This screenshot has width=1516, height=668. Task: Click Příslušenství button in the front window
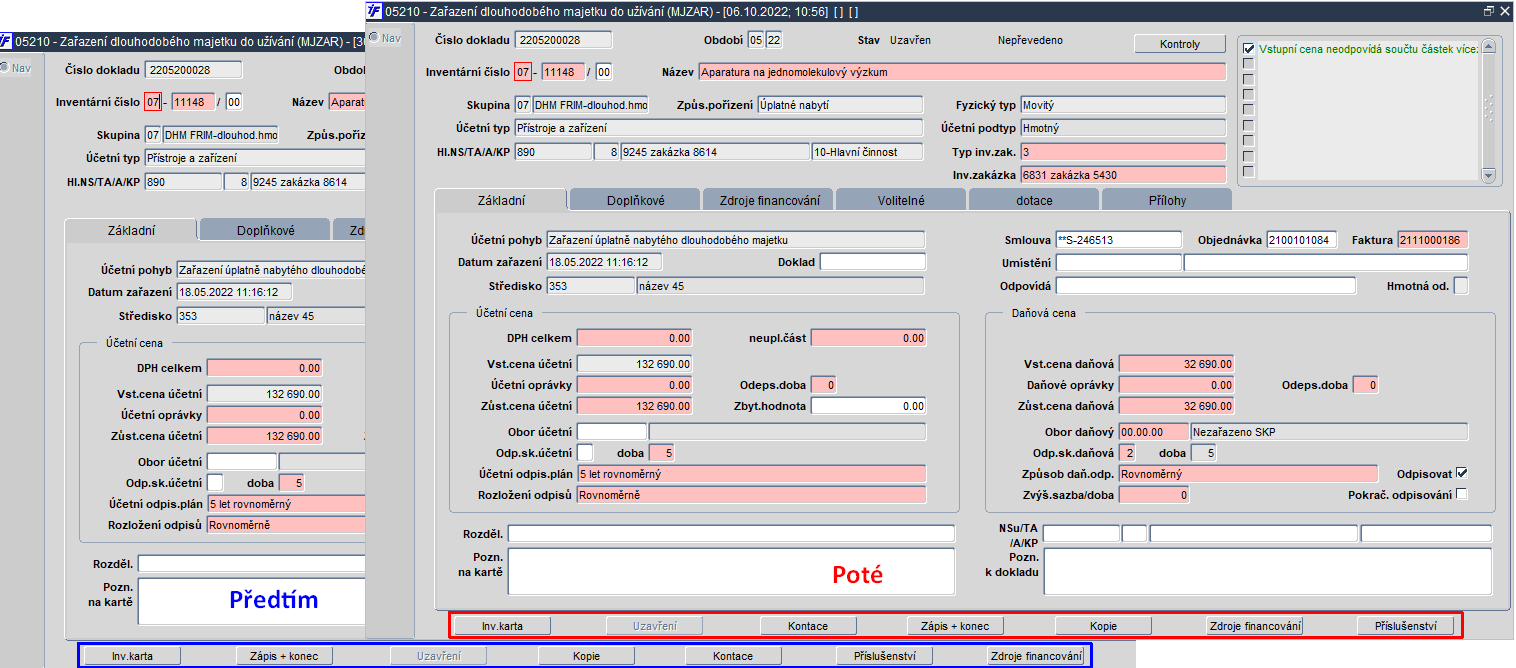click(1406, 626)
